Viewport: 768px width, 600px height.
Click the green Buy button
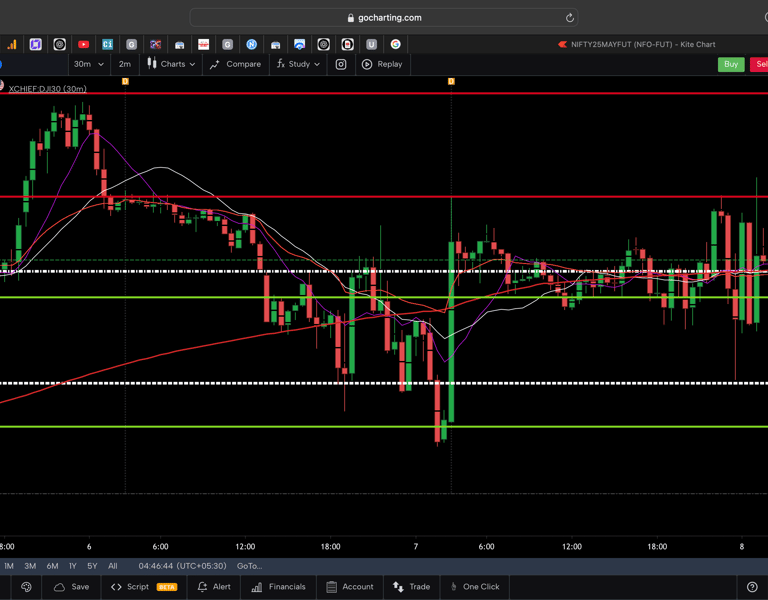(731, 64)
